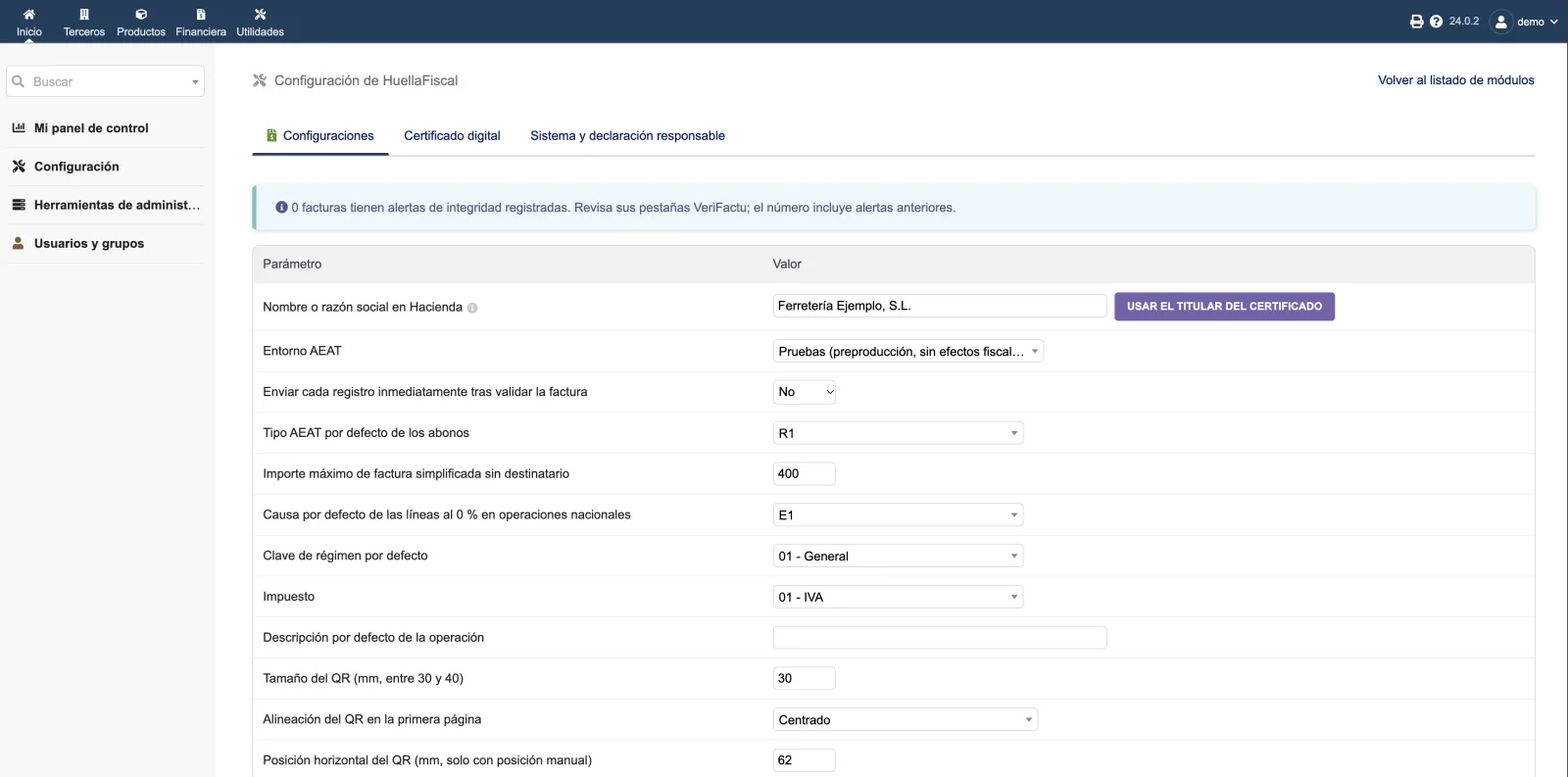
Task: Open the Enviar cada registro No dropdown
Action: (x=805, y=392)
